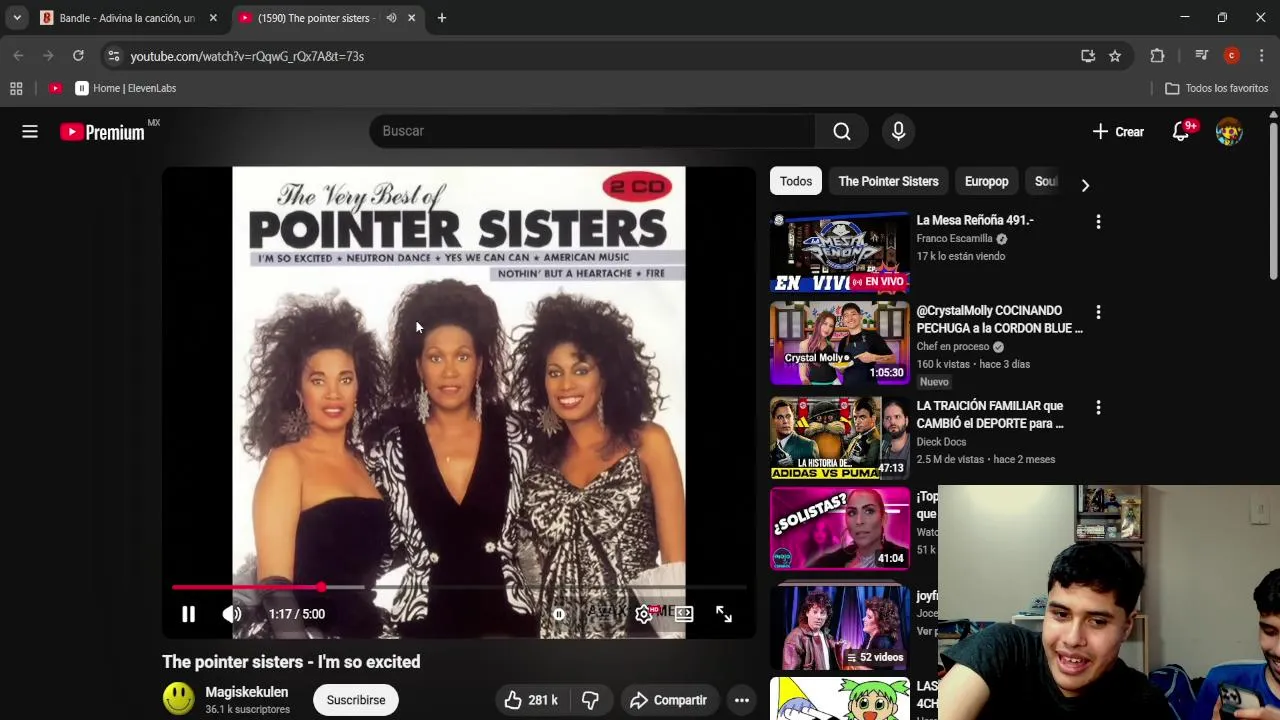Open the YouTube hamburger guide menu
The width and height of the screenshot is (1280, 720).
pos(30,131)
